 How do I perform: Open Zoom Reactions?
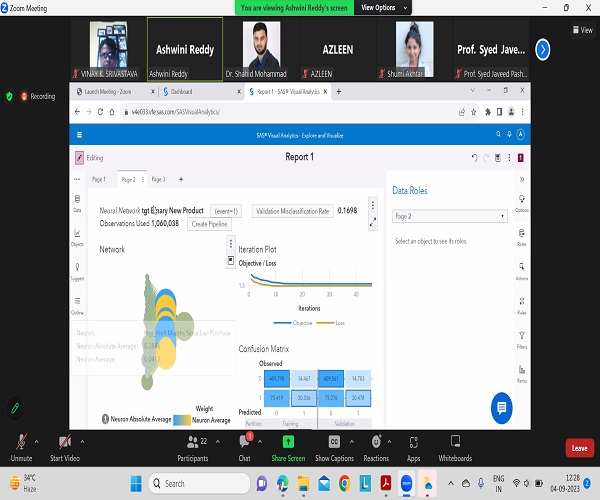coord(376,448)
